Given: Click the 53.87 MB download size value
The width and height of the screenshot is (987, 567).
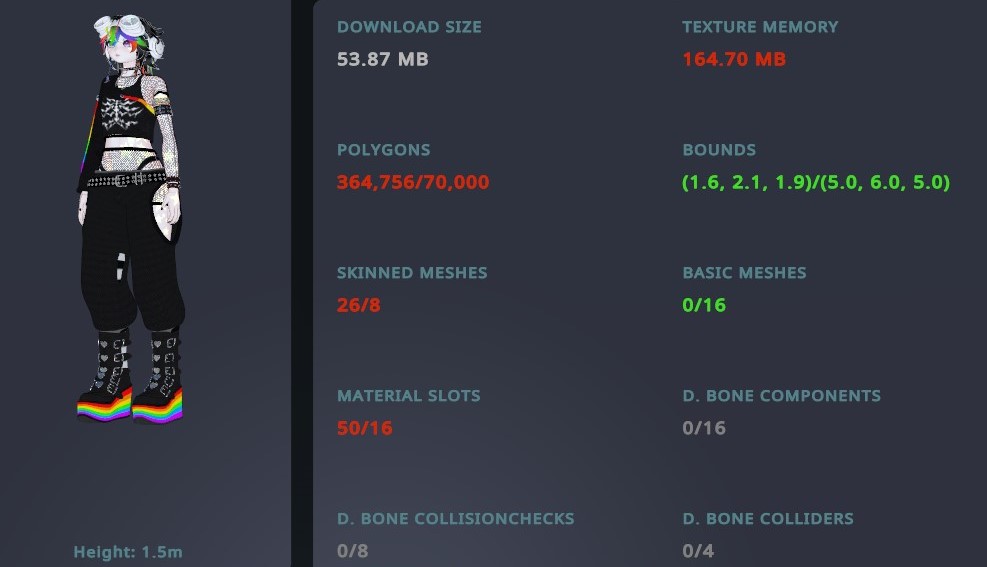Looking at the screenshot, I should 383,59.
